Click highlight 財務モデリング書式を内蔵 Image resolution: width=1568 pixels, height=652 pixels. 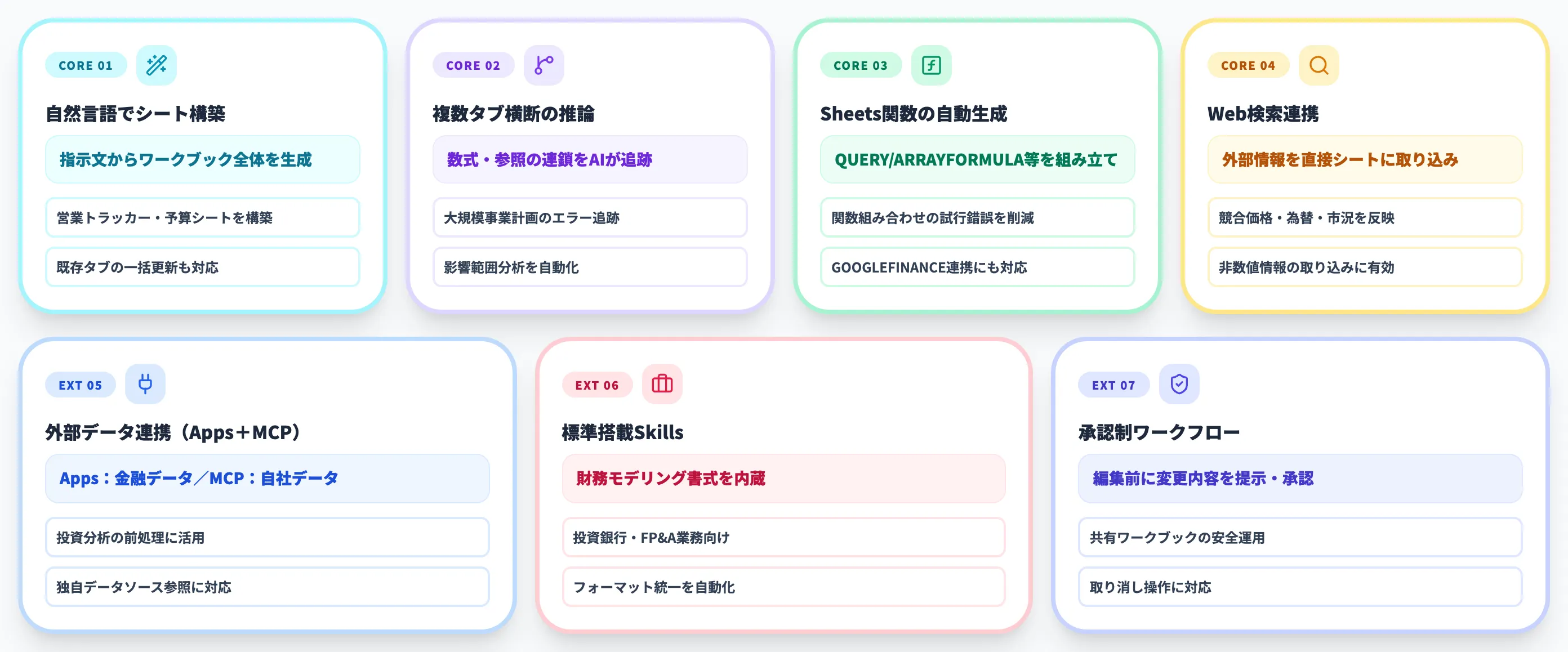coord(784,479)
